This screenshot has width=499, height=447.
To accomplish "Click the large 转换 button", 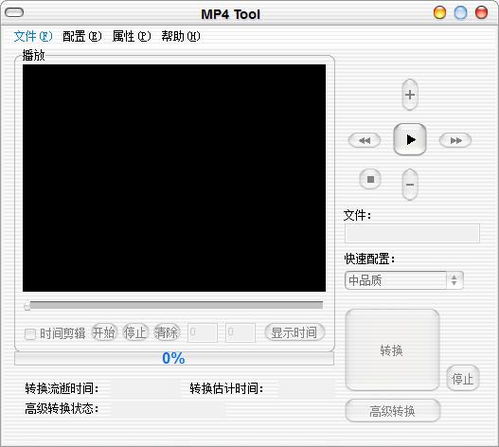I will [x=392, y=350].
